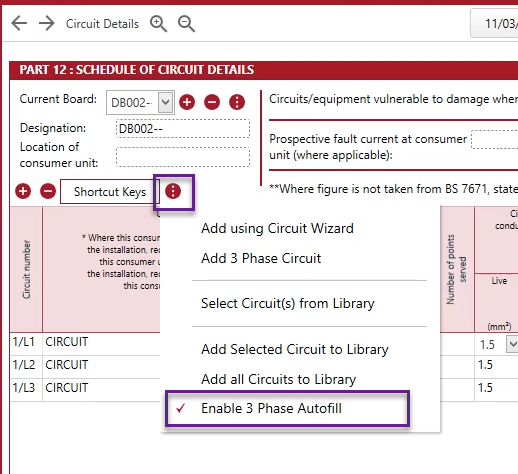Open circuit options three-dot menu icon

coord(173,191)
